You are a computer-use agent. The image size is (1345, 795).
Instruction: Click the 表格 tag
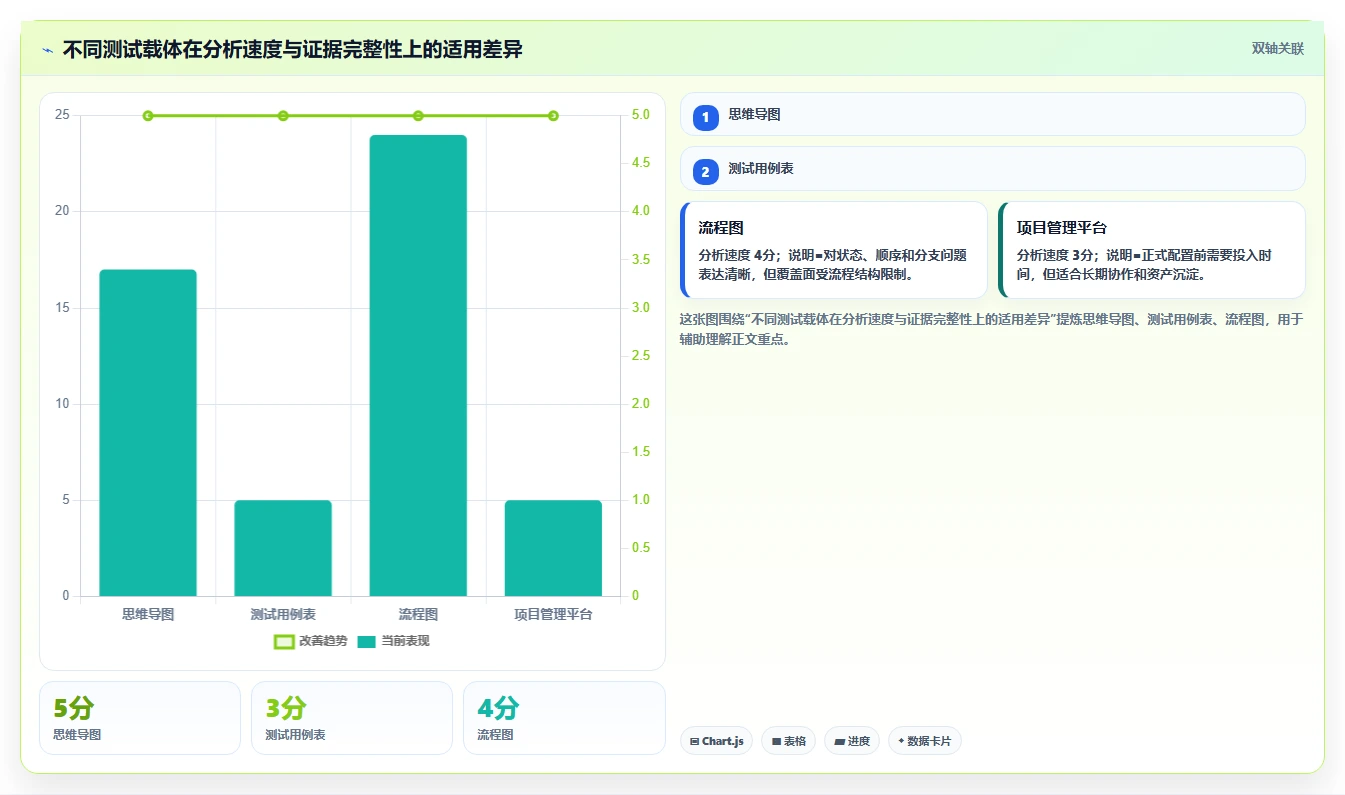click(788, 741)
